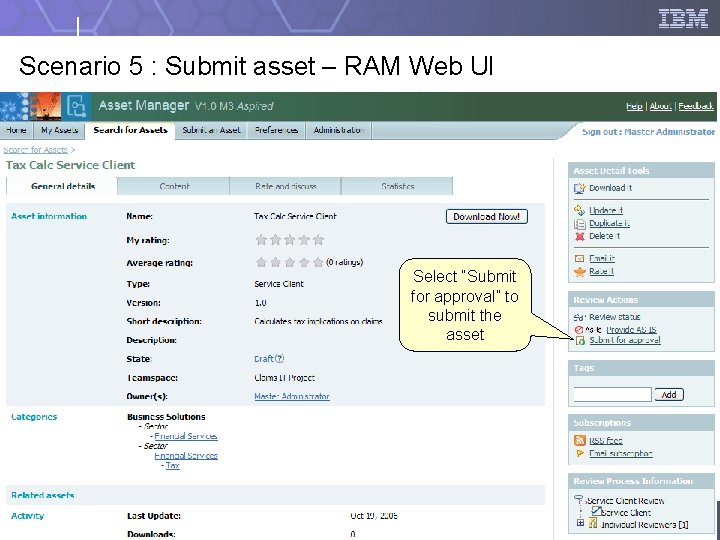The width and height of the screenshot is (720, 540).
Task: Select the Search for Assets tab
Action: [130, 130]
